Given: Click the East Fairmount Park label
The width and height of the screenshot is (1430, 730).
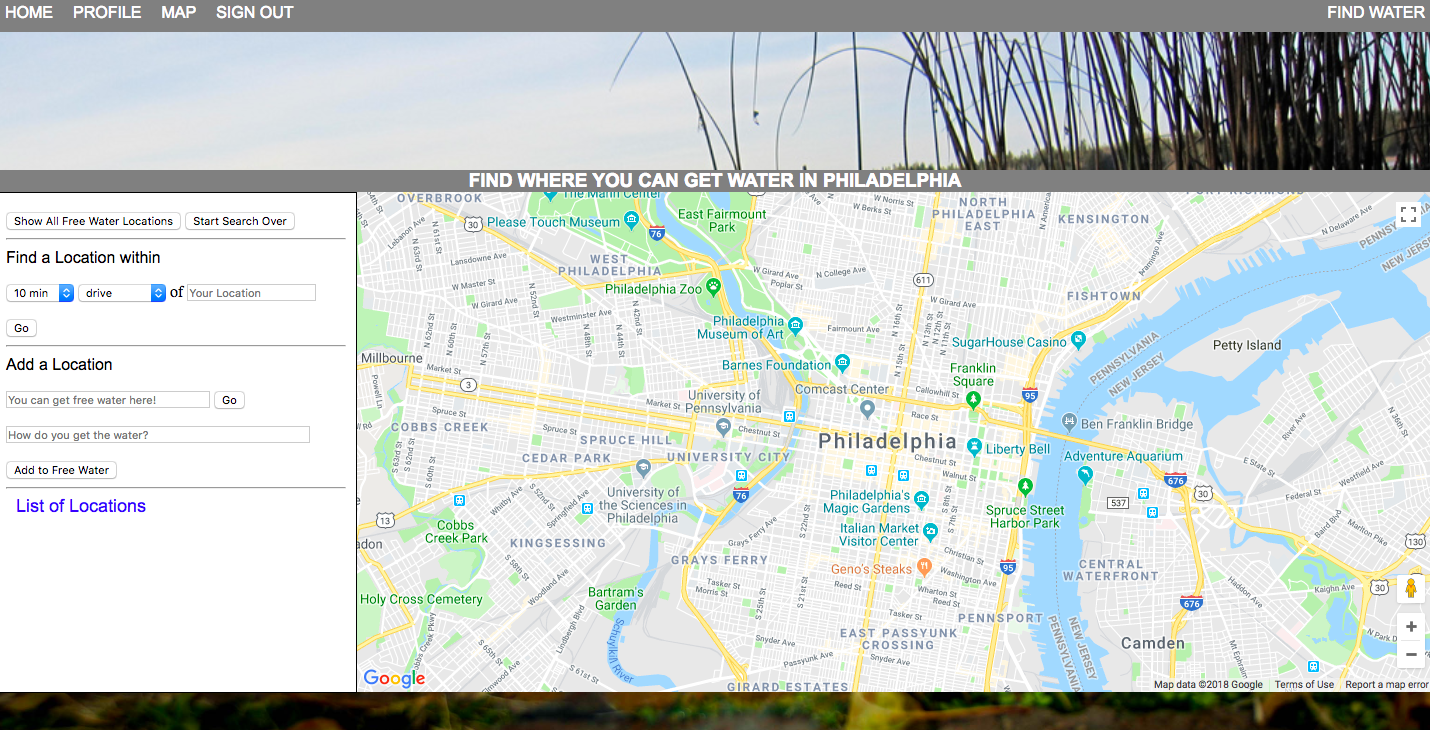Looking at the screenshot, I should 722,220.
